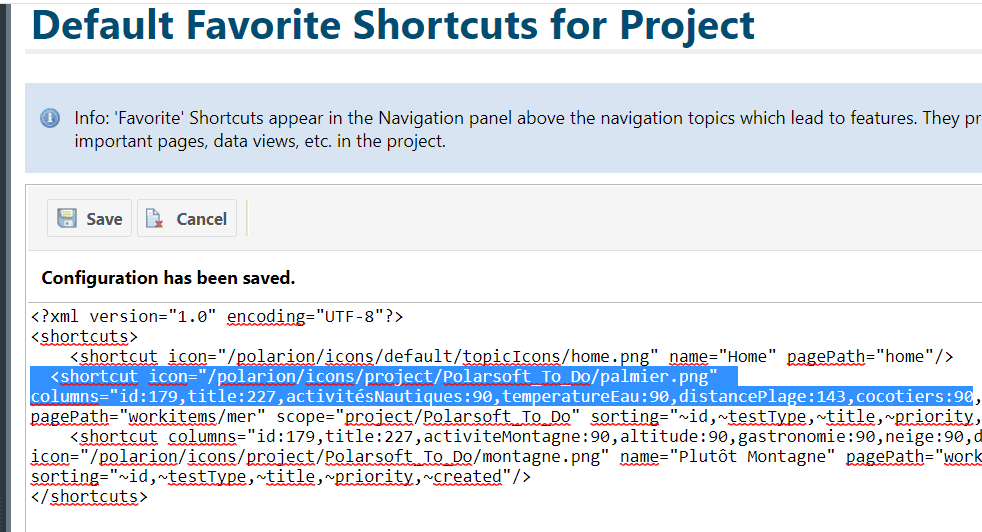Click the blue info icon
Screen dimensions: 982x532
click(x=50, y=119)
